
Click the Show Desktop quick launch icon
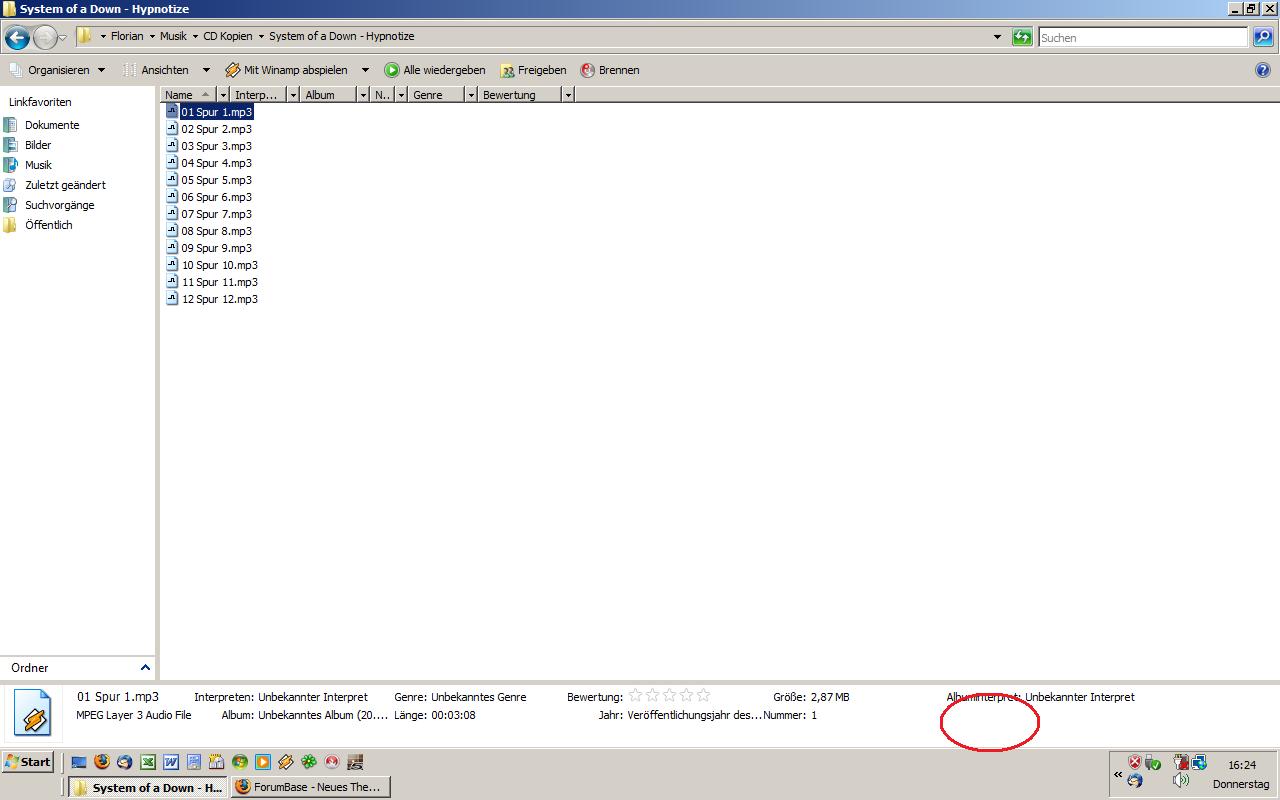79,762
